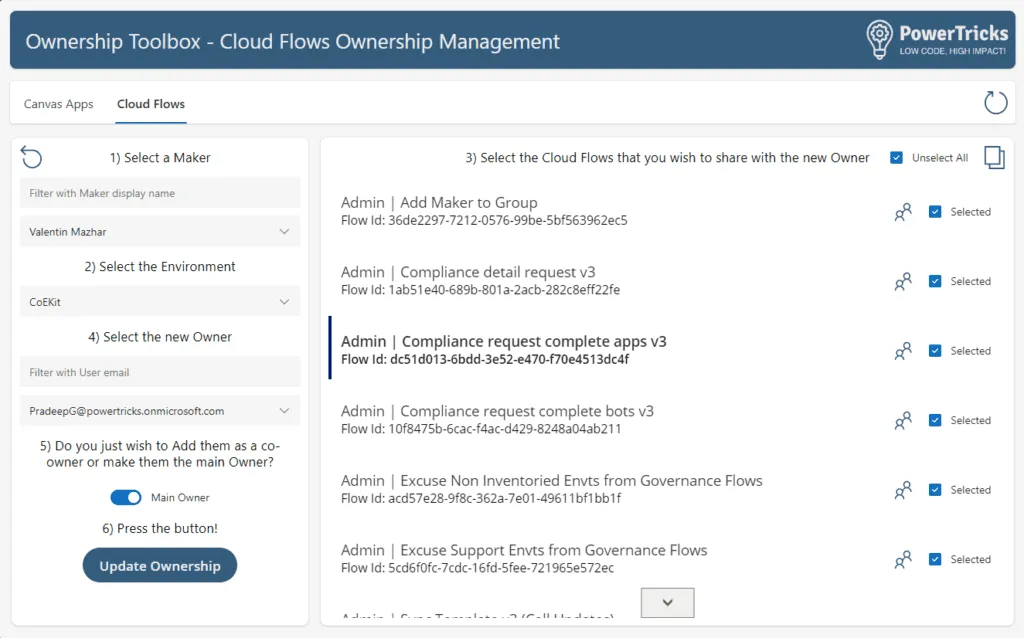The height and width of the screenshot is (638, 1024).
Task: Select Admin | Compliance request complete apps v3
Action: (x=504, y=342)
